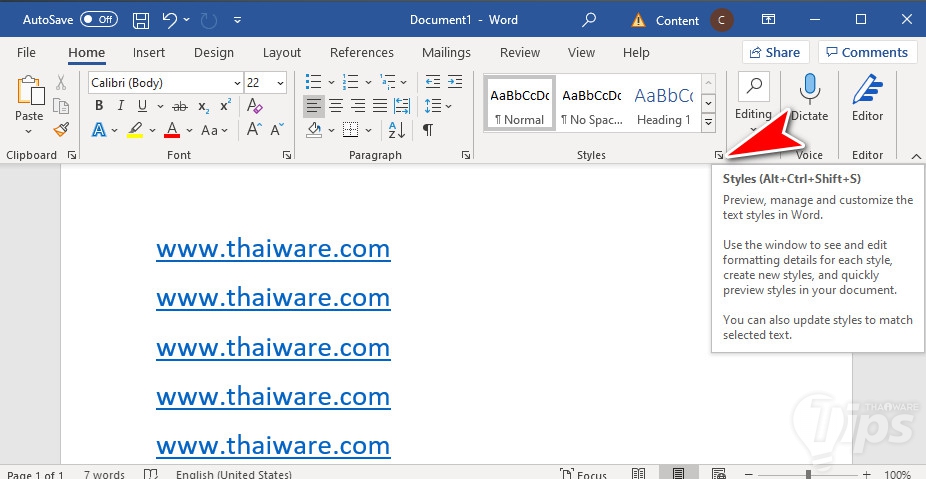This screenshot has width=926, height=479.
Task: Apply superscript formatting
Action: tap(226, 106)
